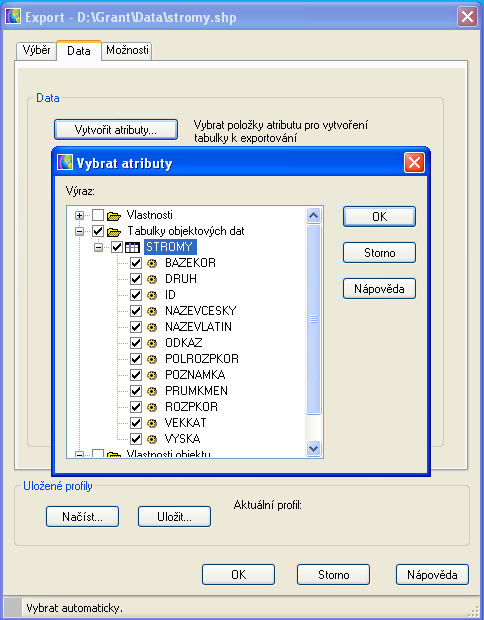Viewport: 484px width, 620px height.
Task: Uncheck the ODKAZ attribute checkbox
Action: point(136,343)
